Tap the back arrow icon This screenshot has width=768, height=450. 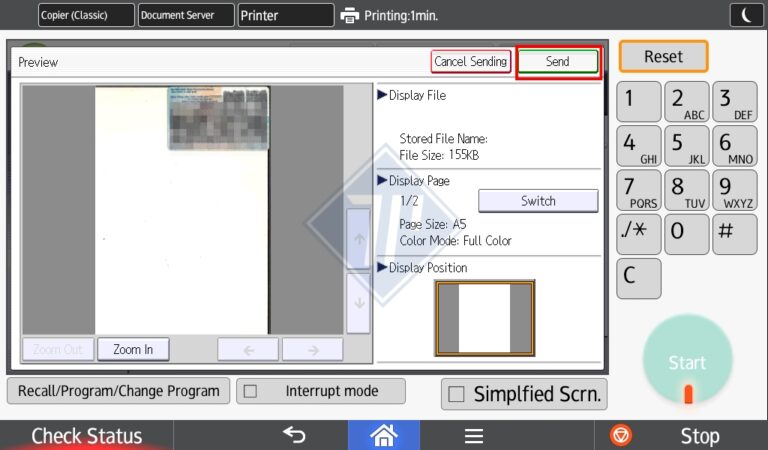click(293, 435)
